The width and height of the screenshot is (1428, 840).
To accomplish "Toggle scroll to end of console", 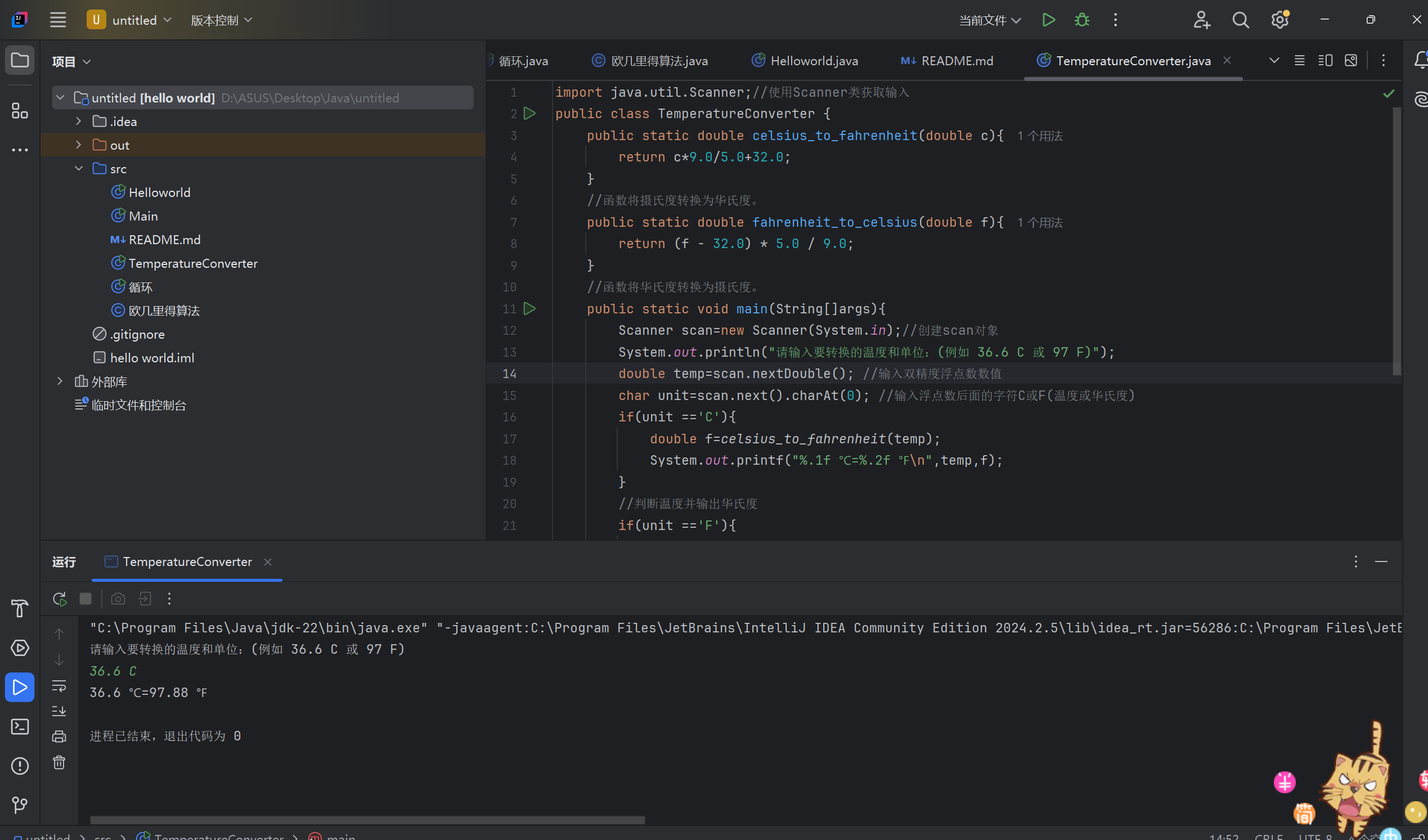I will 59,711.
